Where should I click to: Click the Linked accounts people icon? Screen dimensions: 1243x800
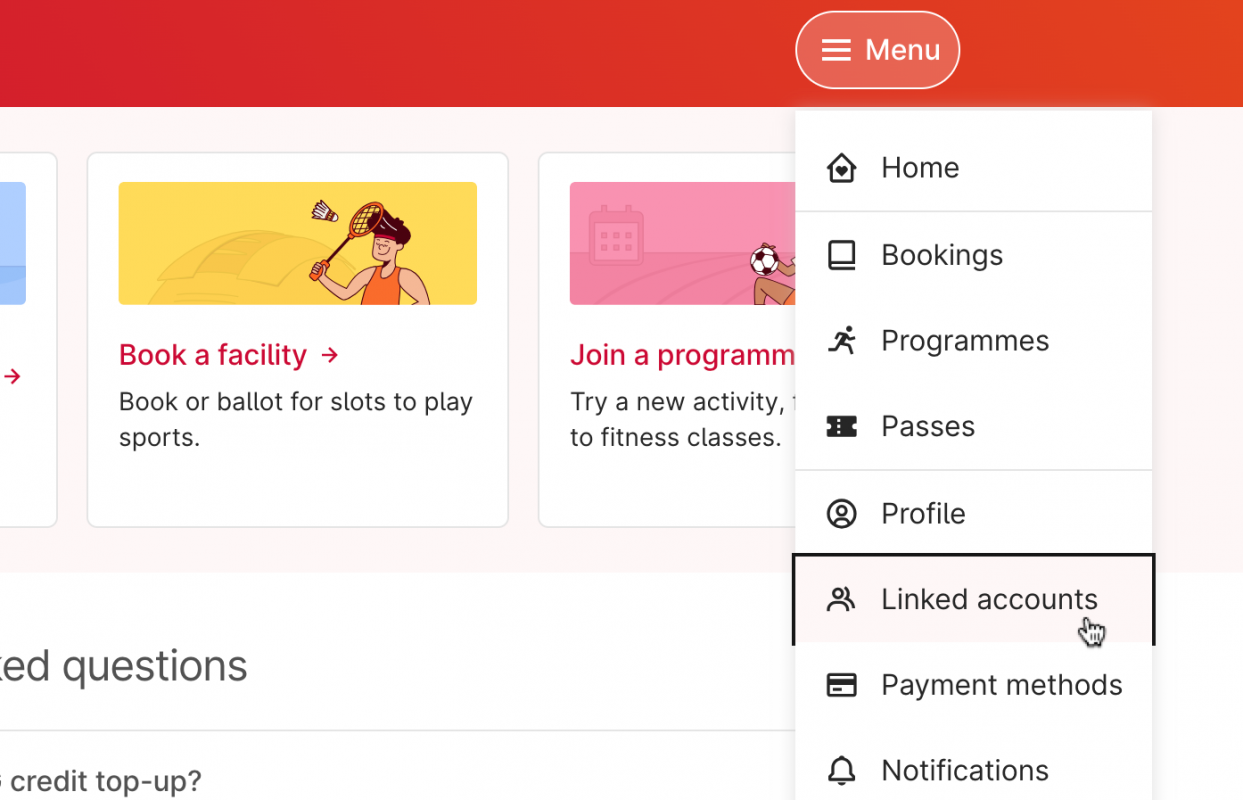pos(841,599)
